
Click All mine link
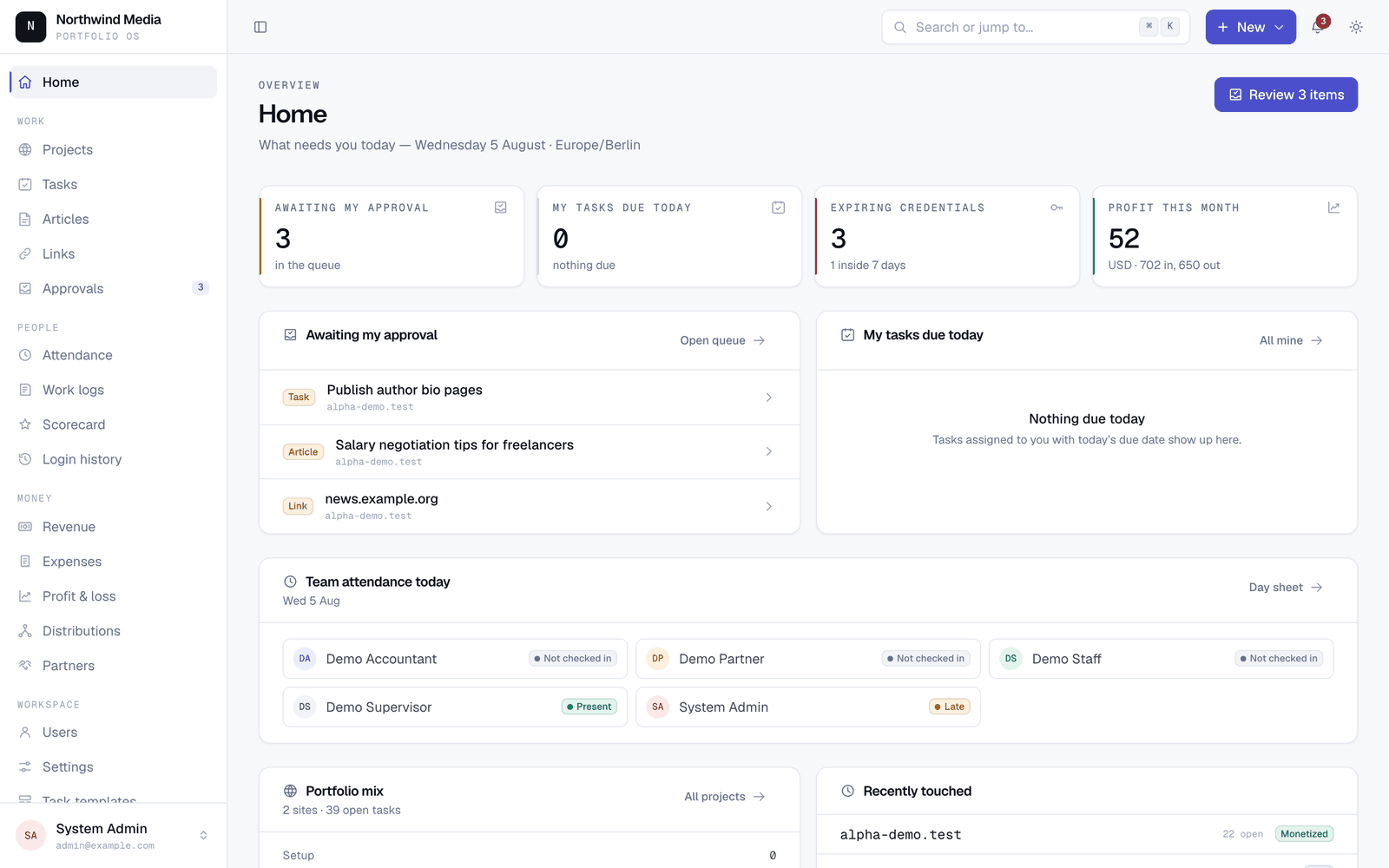1291,340
